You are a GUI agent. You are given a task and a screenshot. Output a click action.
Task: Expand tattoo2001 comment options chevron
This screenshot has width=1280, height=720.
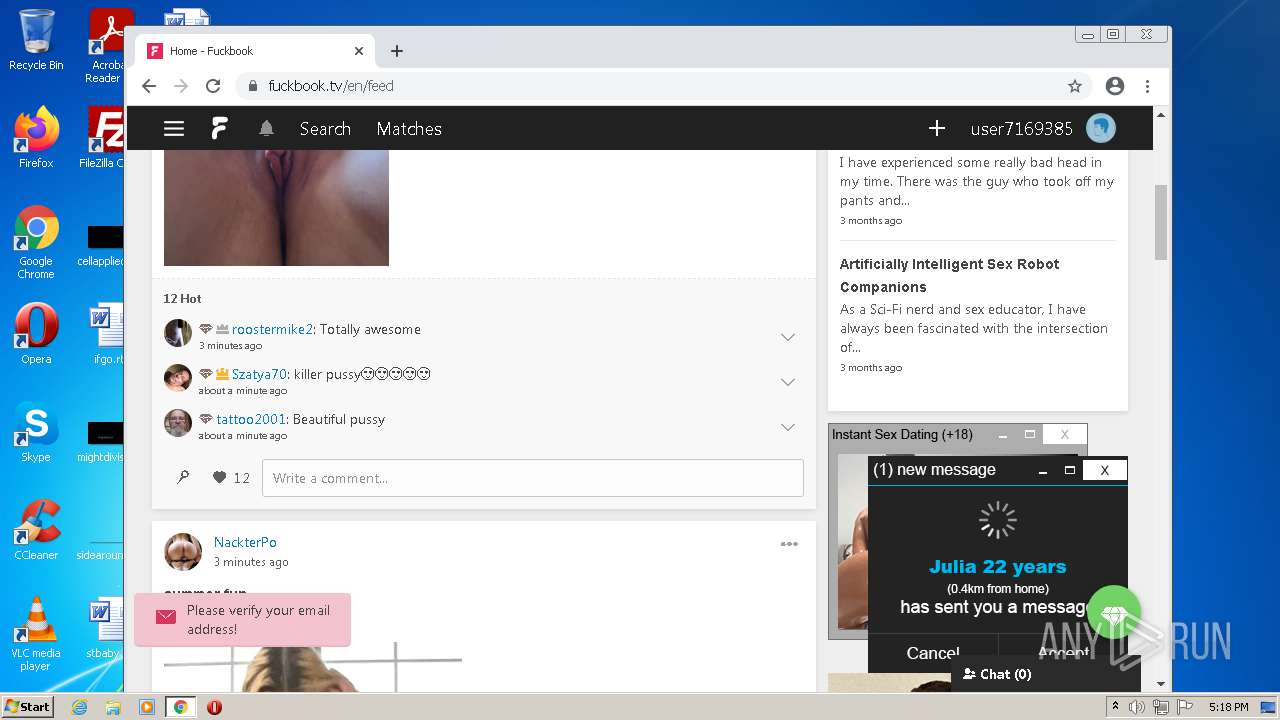pos(788,427)
